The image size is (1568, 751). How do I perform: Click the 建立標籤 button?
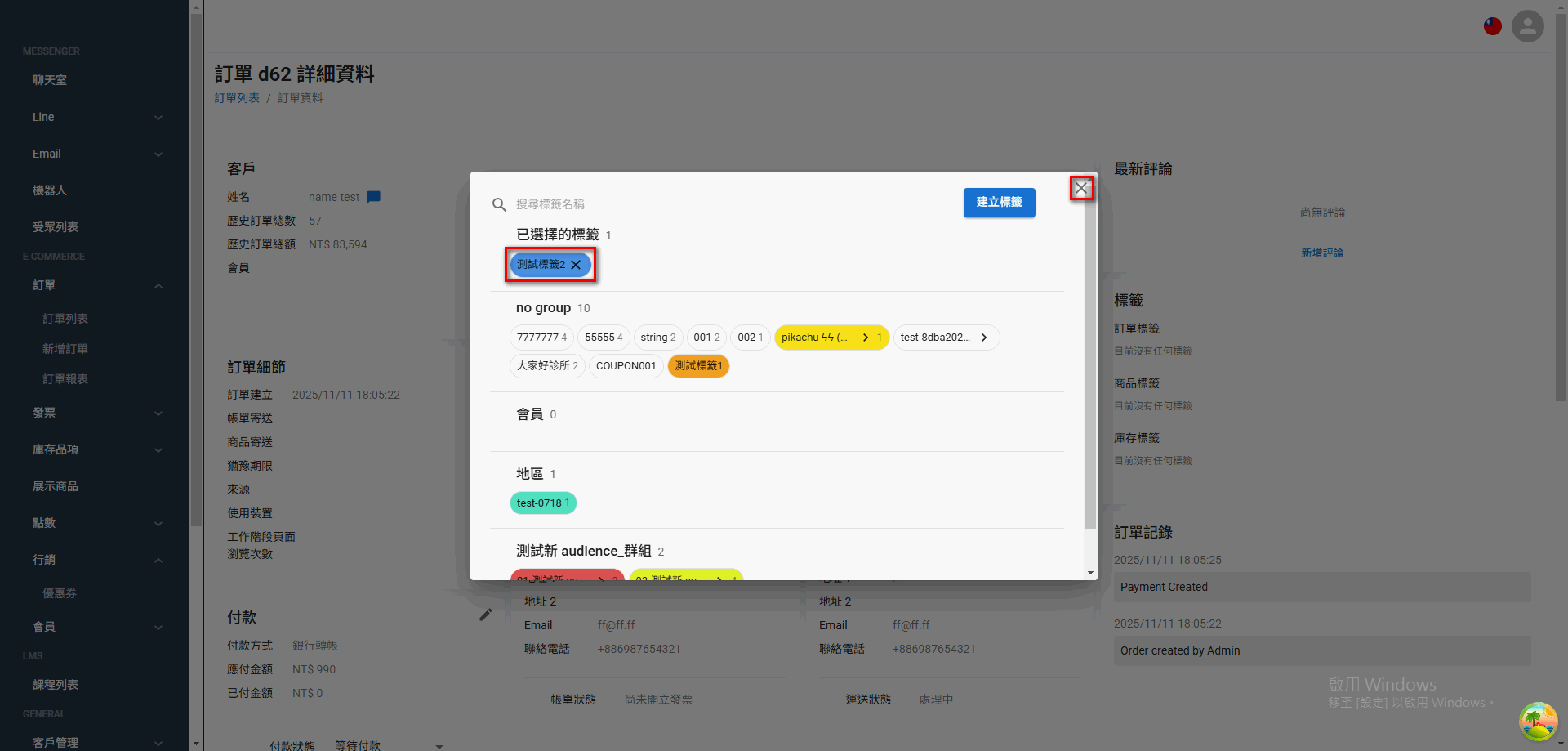click(x=999, y=203)
